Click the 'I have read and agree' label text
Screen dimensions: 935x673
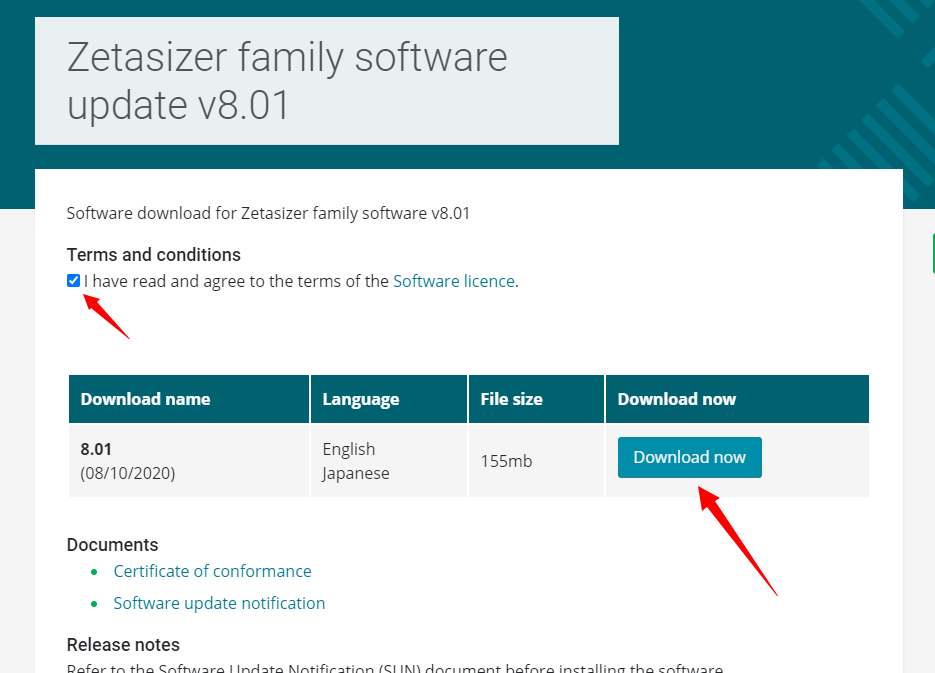pos(301,281)
